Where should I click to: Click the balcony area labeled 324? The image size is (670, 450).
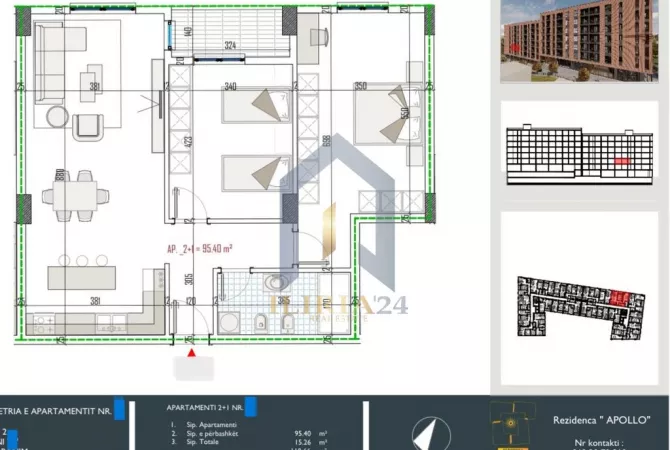click(232, 35)
